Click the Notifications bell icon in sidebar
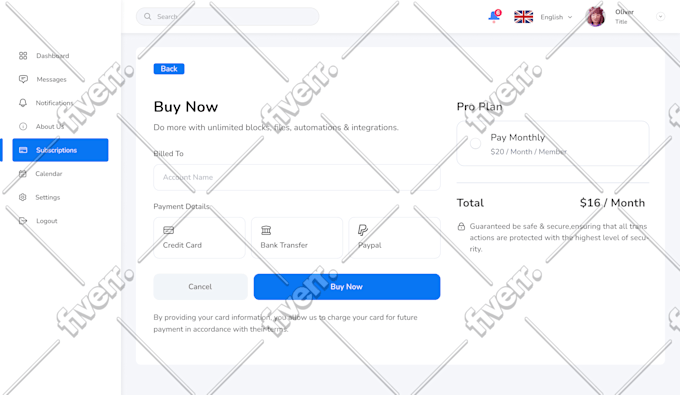This screenshot has width=680, height=395. click(23, 103)
